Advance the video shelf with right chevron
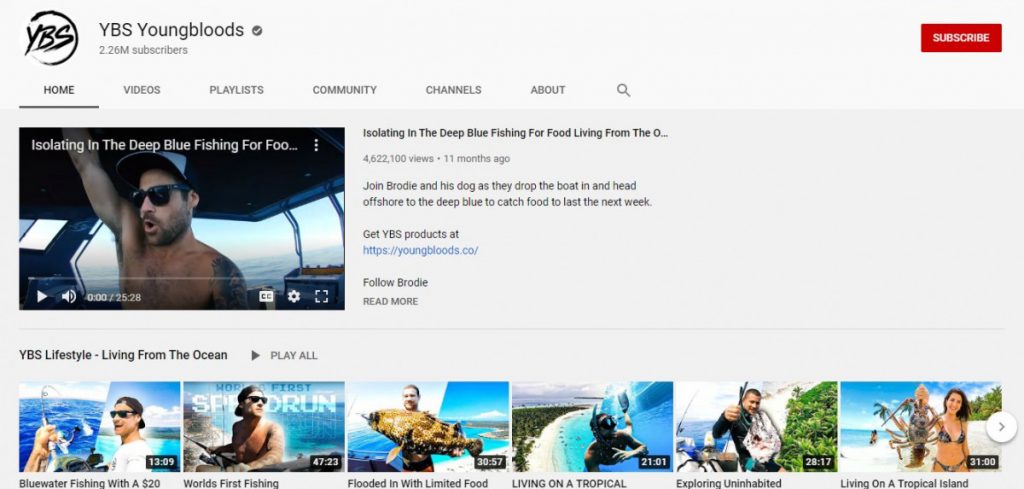 pos(1001,427)
